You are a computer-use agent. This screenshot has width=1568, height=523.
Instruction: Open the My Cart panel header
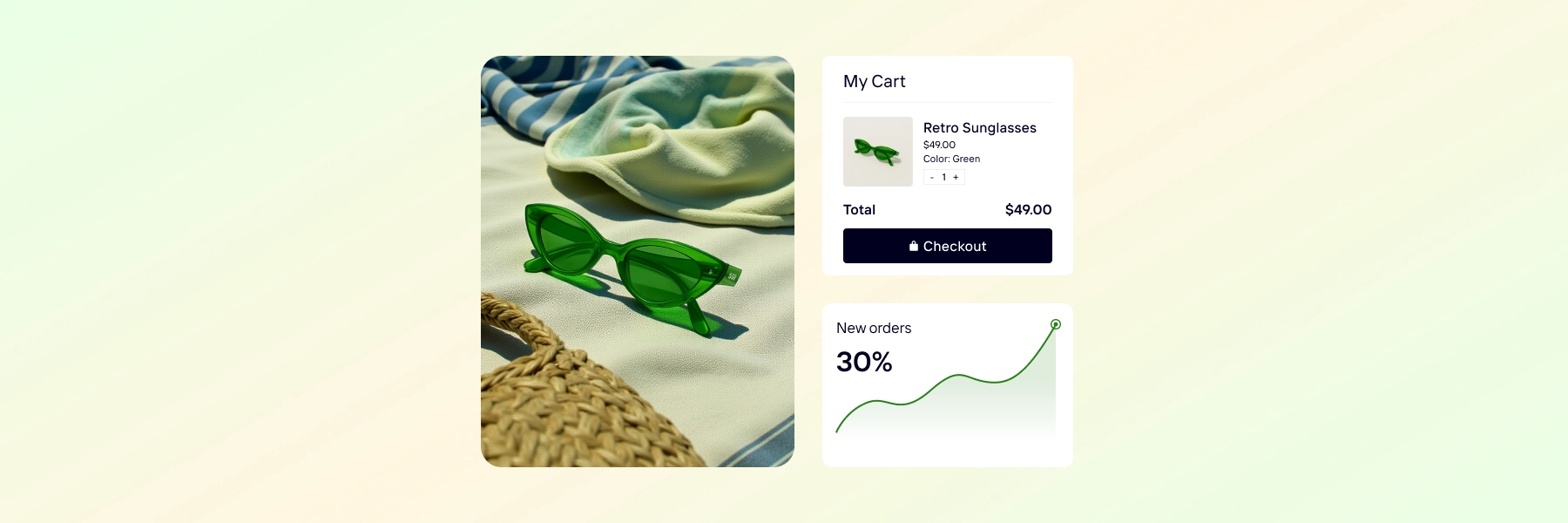874,81
